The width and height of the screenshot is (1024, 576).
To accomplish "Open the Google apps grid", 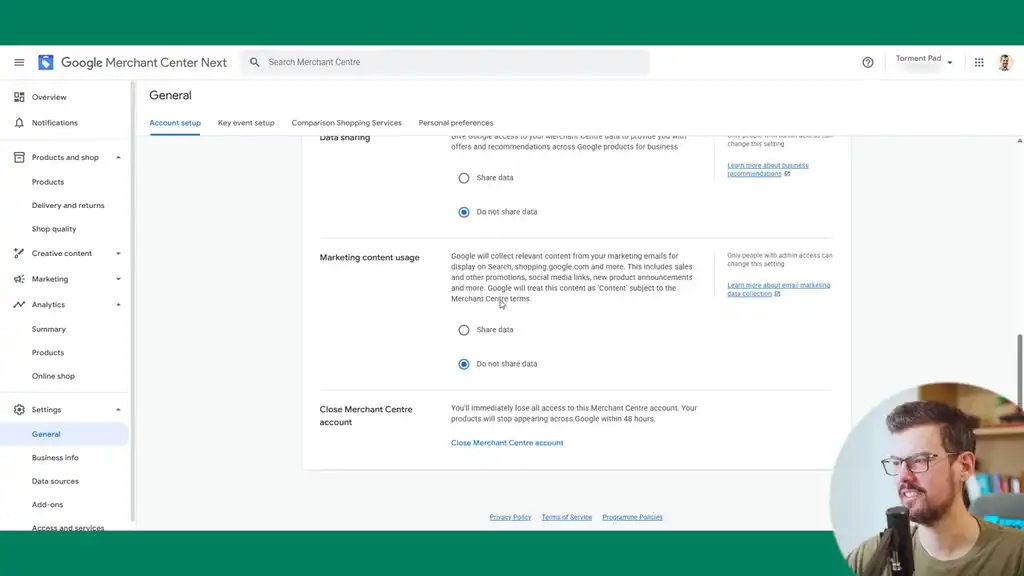I will point(979,62).
